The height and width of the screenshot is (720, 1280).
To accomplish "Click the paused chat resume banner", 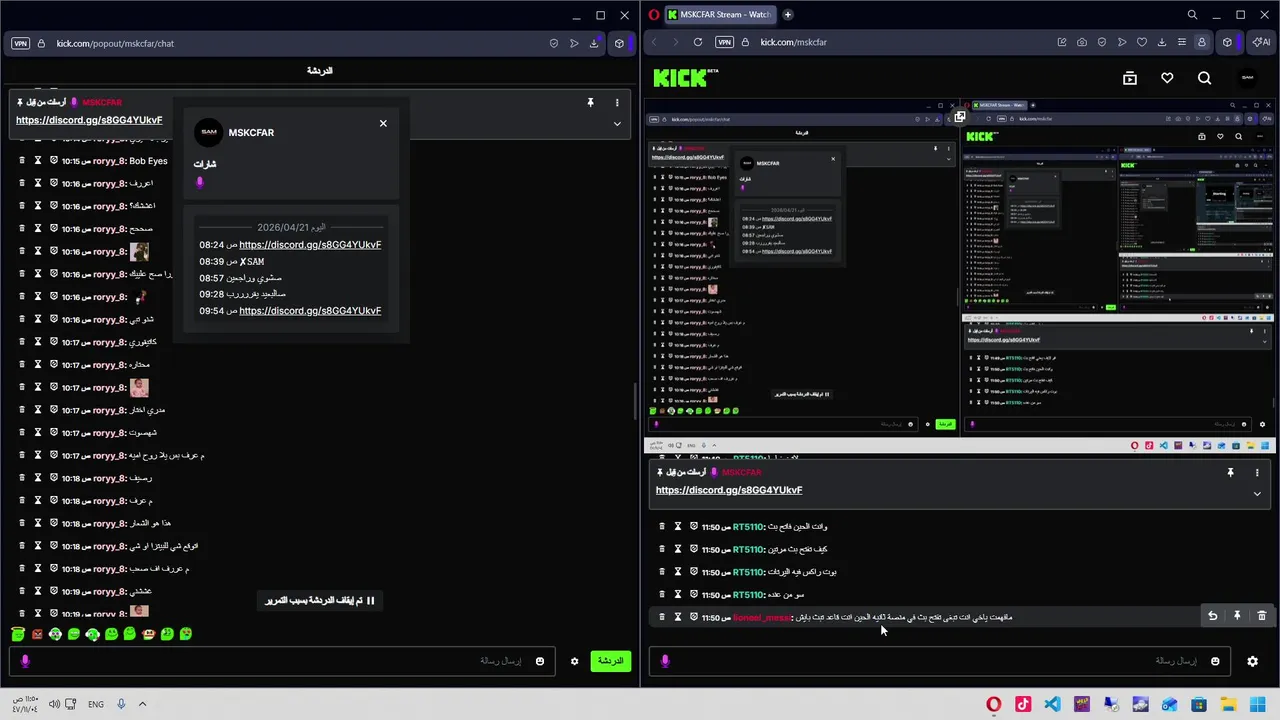I will point(320,600).
